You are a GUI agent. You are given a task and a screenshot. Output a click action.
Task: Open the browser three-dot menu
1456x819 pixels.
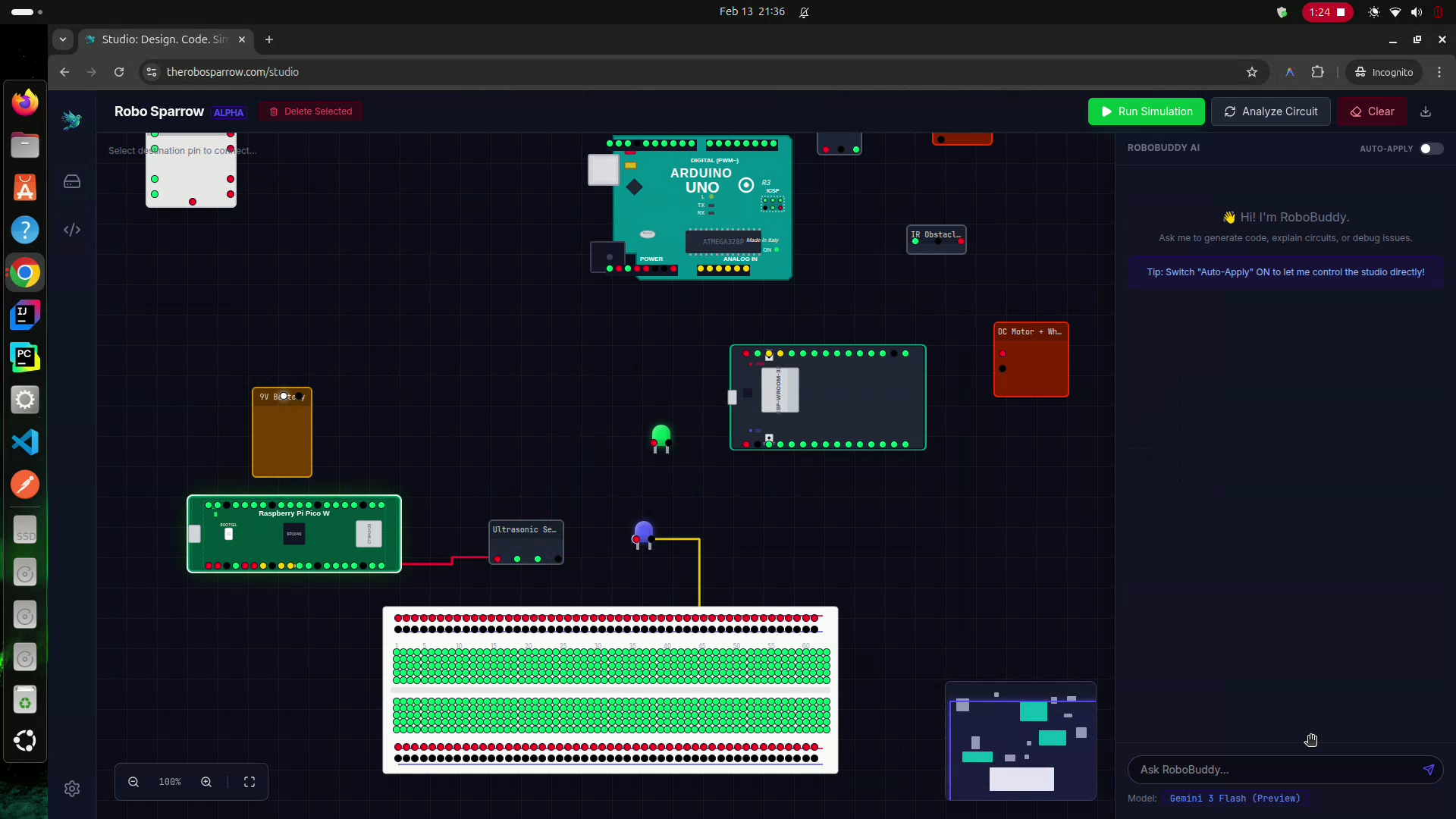pos(1439,72)
